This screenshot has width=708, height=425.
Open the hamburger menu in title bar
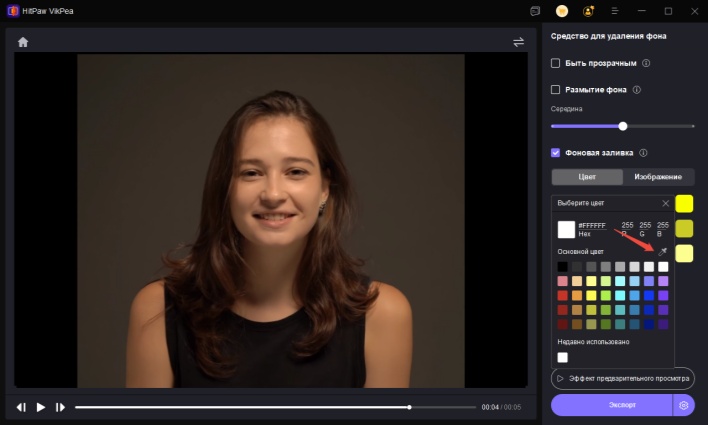tap(617, 11)
